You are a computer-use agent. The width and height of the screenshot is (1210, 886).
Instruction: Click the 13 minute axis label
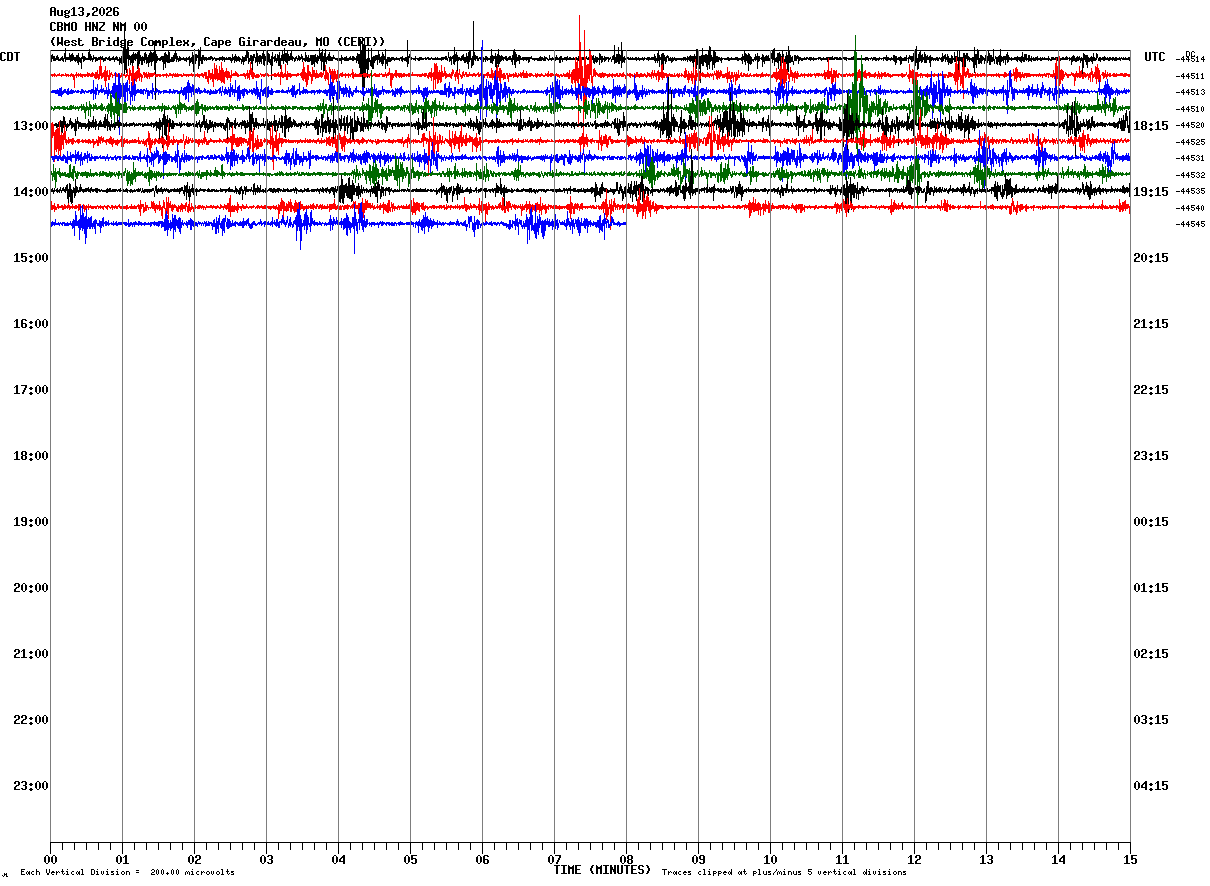[x=986, y=860]
